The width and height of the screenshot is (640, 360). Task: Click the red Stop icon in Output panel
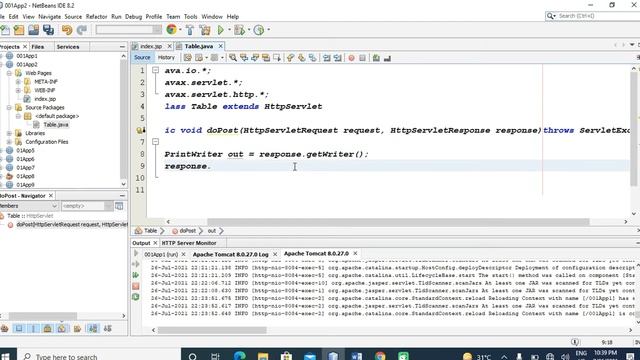click(x=136, y=286)
